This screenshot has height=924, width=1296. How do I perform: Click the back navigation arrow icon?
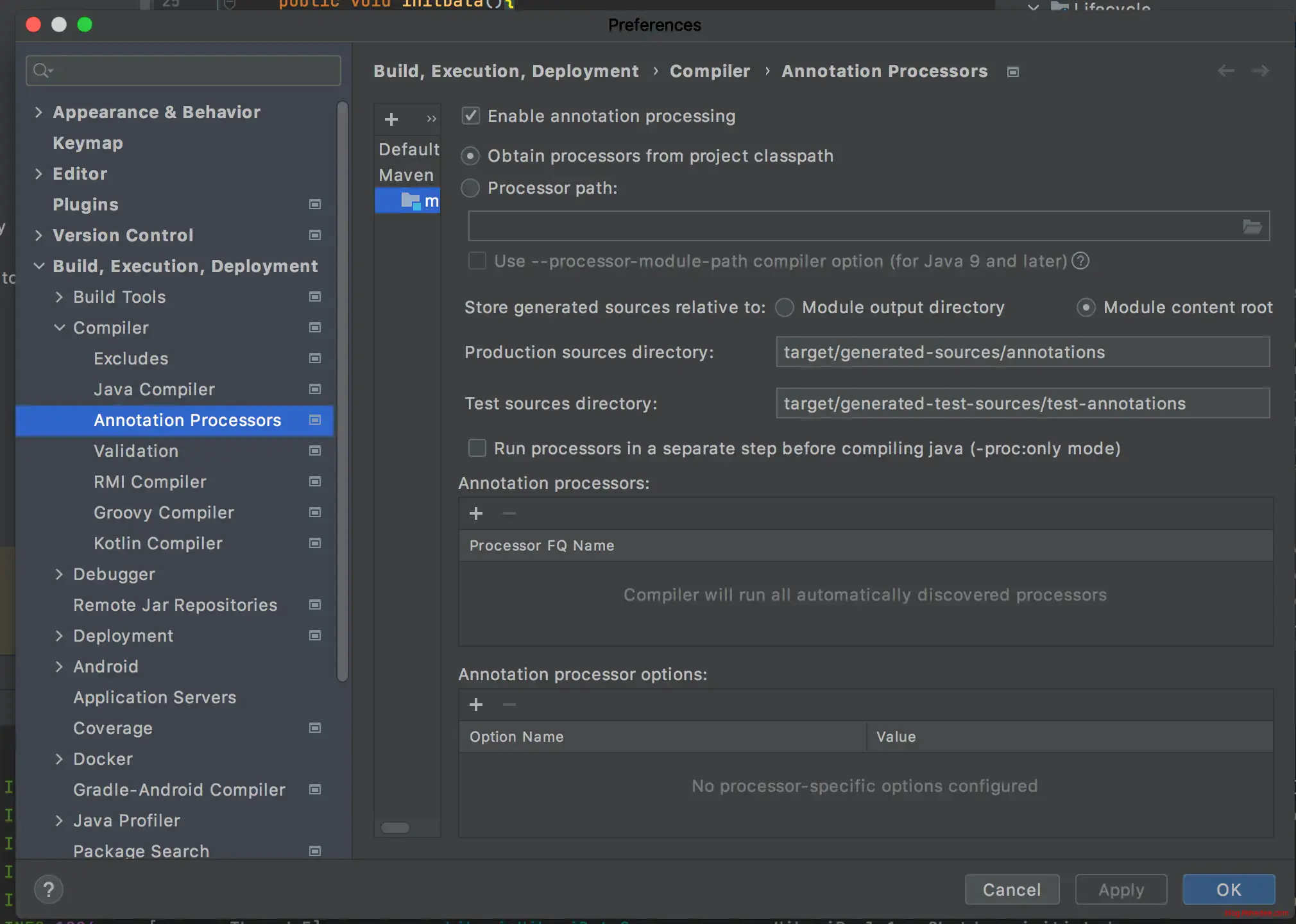(x=1225, y=71)
